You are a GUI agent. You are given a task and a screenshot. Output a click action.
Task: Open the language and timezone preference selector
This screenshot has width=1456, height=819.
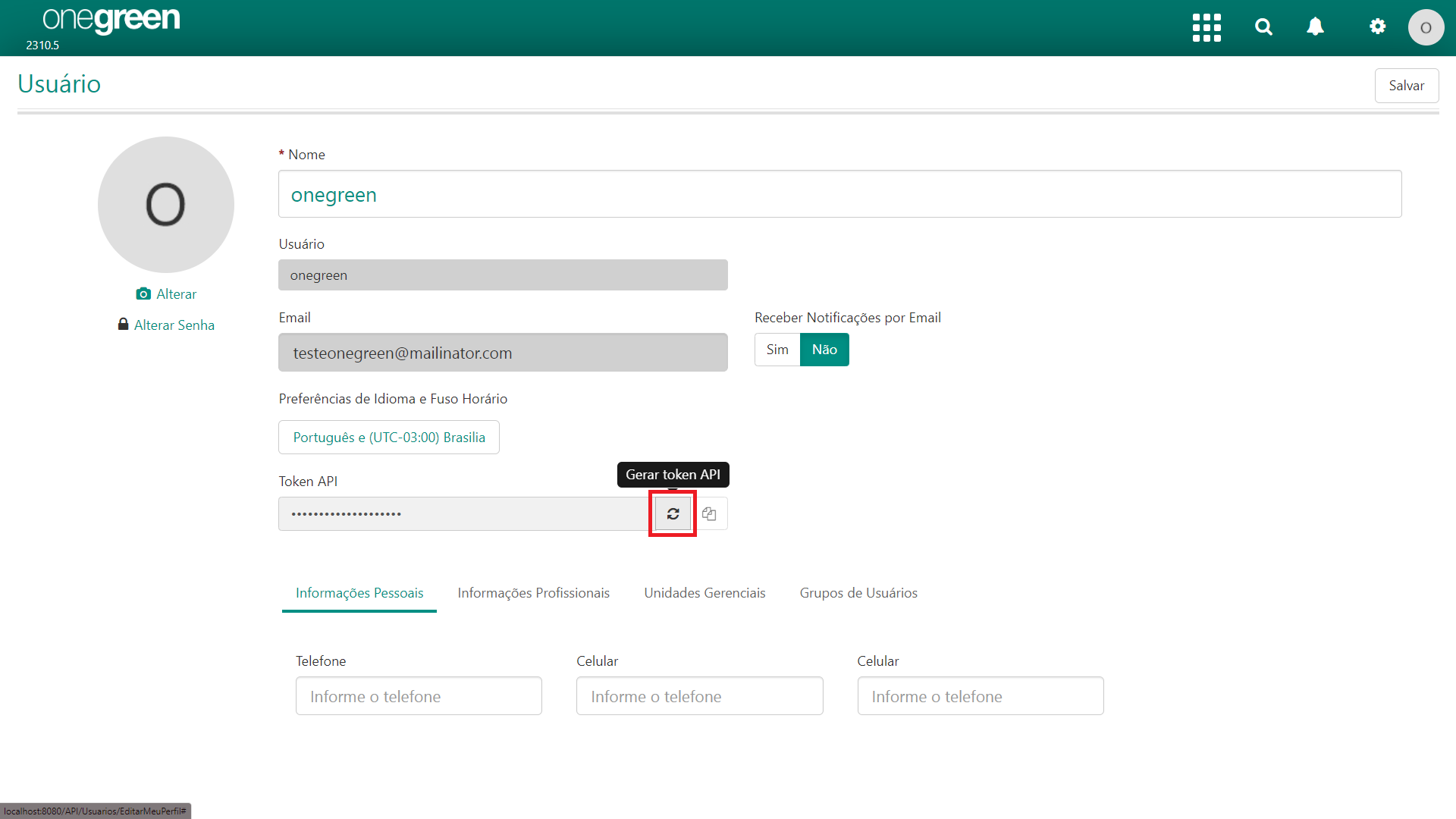pyautogui.click(x=389, y=438)
